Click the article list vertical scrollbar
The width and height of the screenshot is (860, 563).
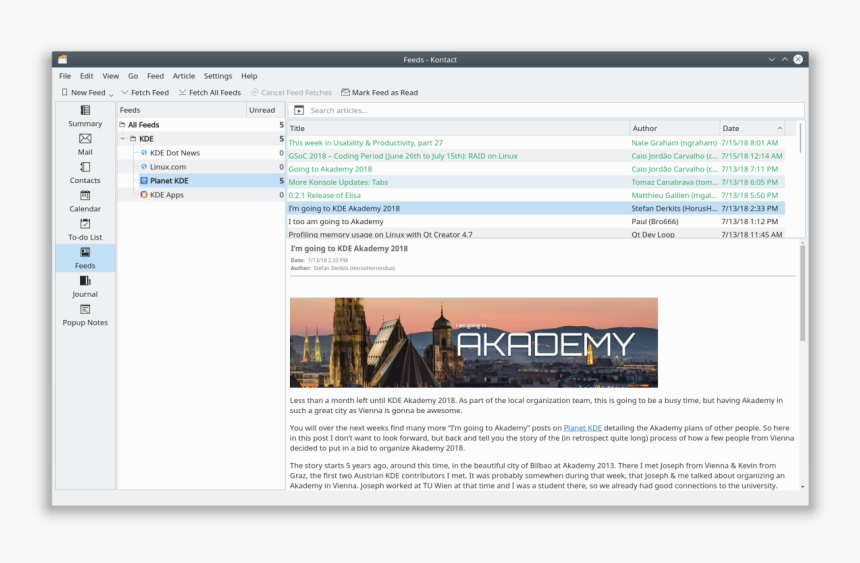800,138
